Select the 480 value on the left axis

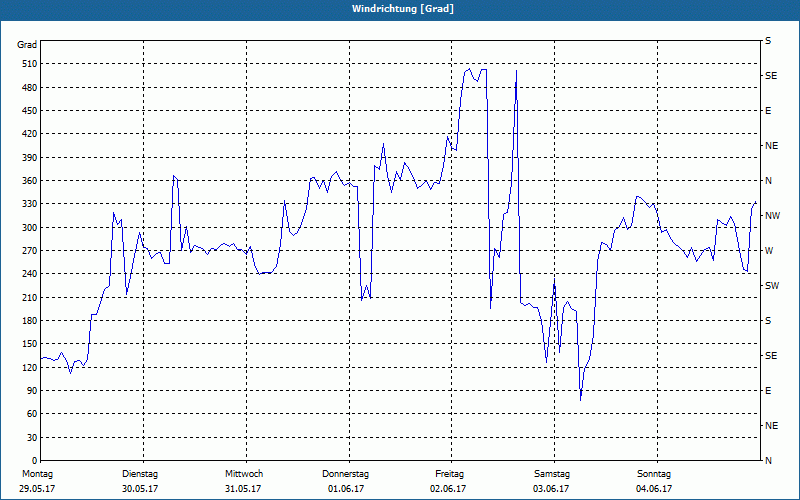pos(30,88)
